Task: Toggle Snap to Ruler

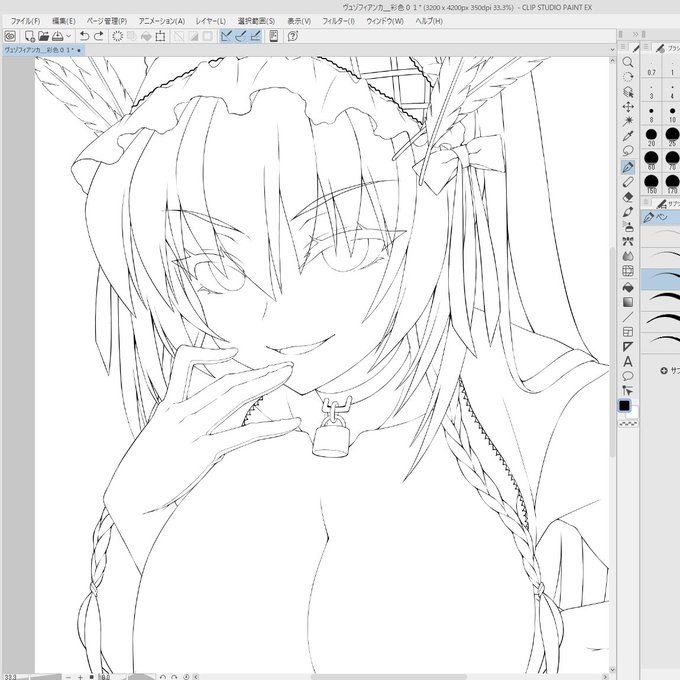Action: [x=226, y=36]
